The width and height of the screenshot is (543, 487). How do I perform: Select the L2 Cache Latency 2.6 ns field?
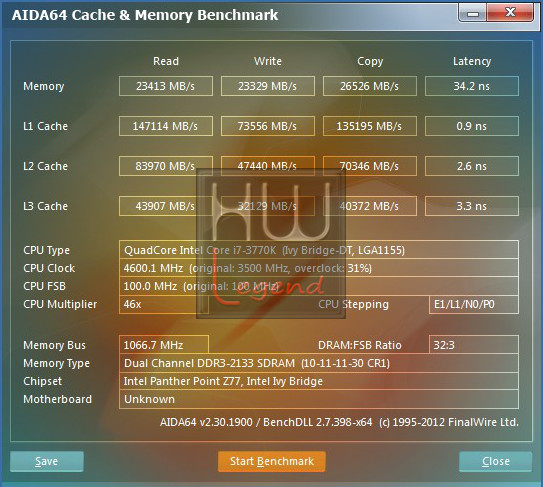(472, 166)
